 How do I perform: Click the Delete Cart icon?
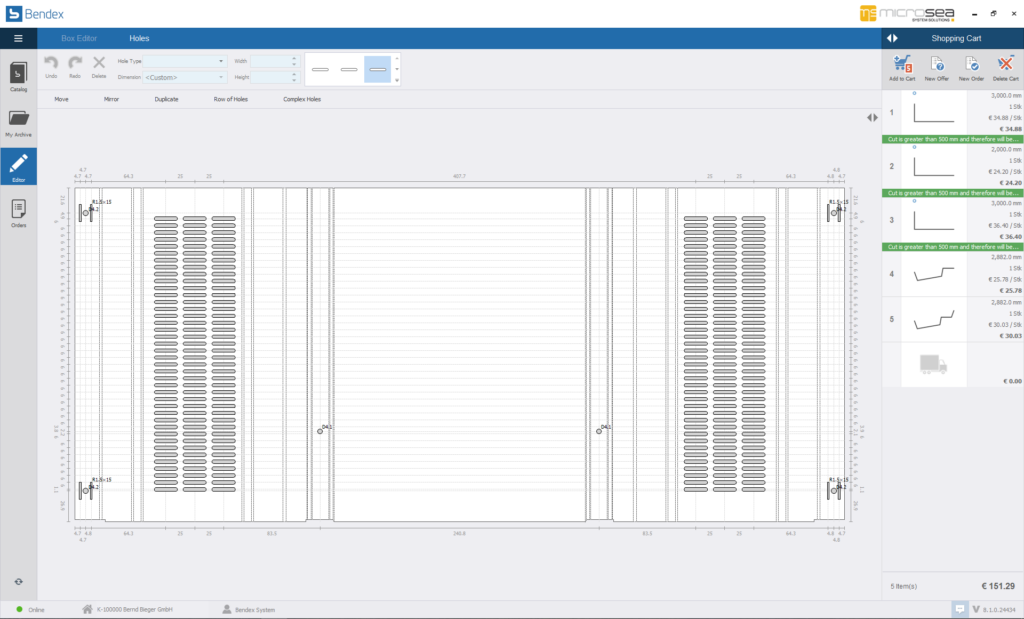click(1005, 66)
